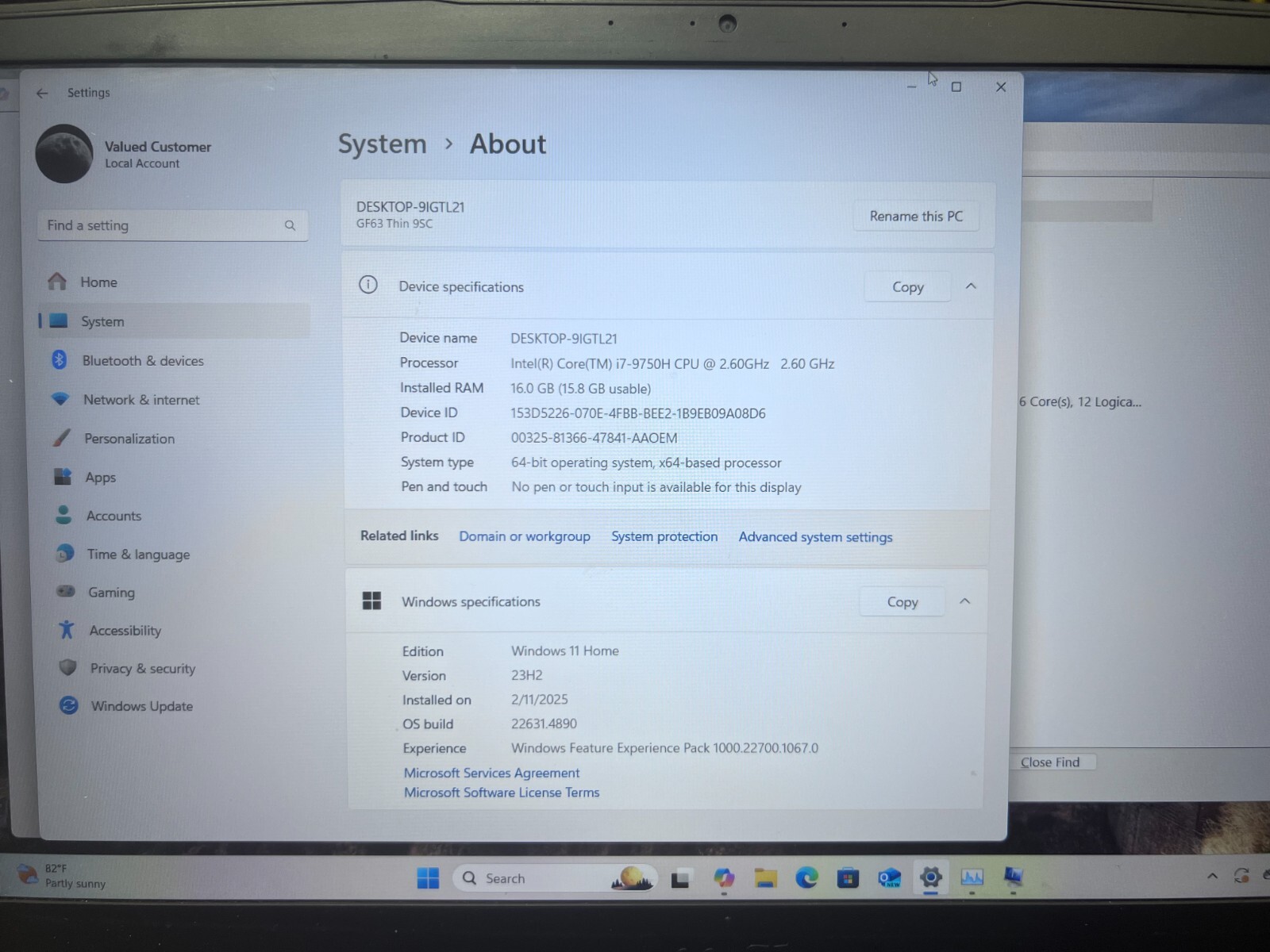The image size is (1270, 952).
Task: Click the Windows logo beside Windows specifications
Action: pyautogui.click(x=371, y=601)
